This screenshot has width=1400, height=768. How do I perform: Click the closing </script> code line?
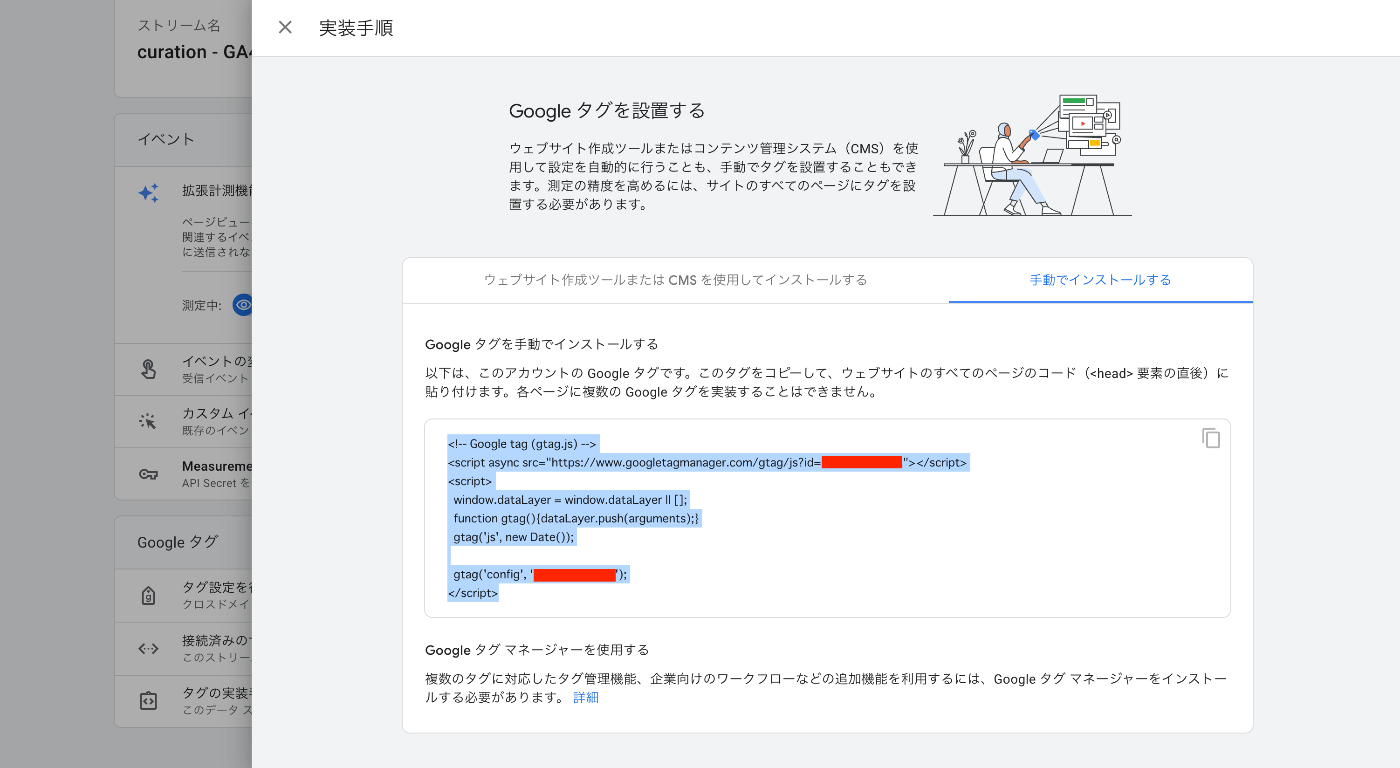(x=473, y=593)
